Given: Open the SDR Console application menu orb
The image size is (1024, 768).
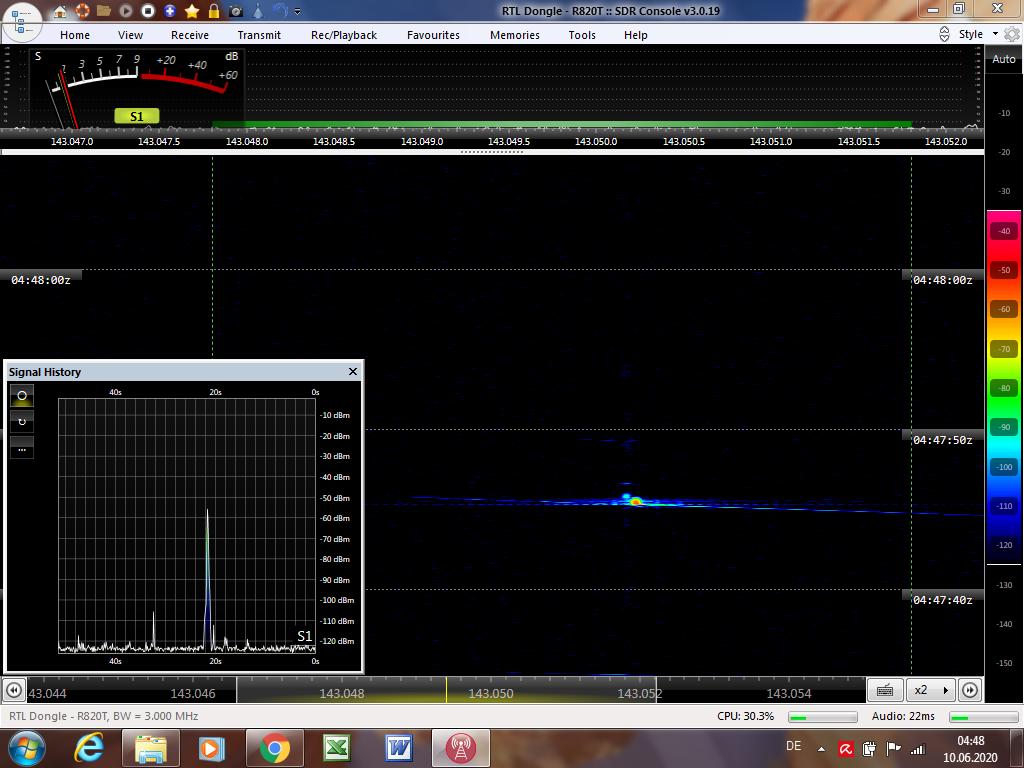Looking at the screenshot, I should (x=22, y=21).
